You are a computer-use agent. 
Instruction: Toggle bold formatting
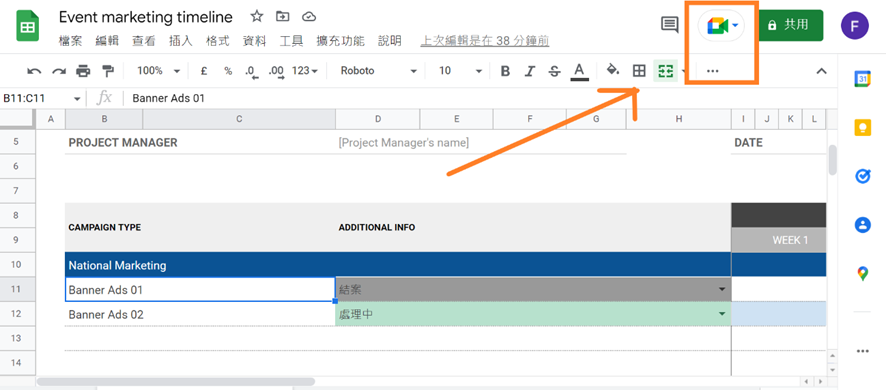click(505, 71)
